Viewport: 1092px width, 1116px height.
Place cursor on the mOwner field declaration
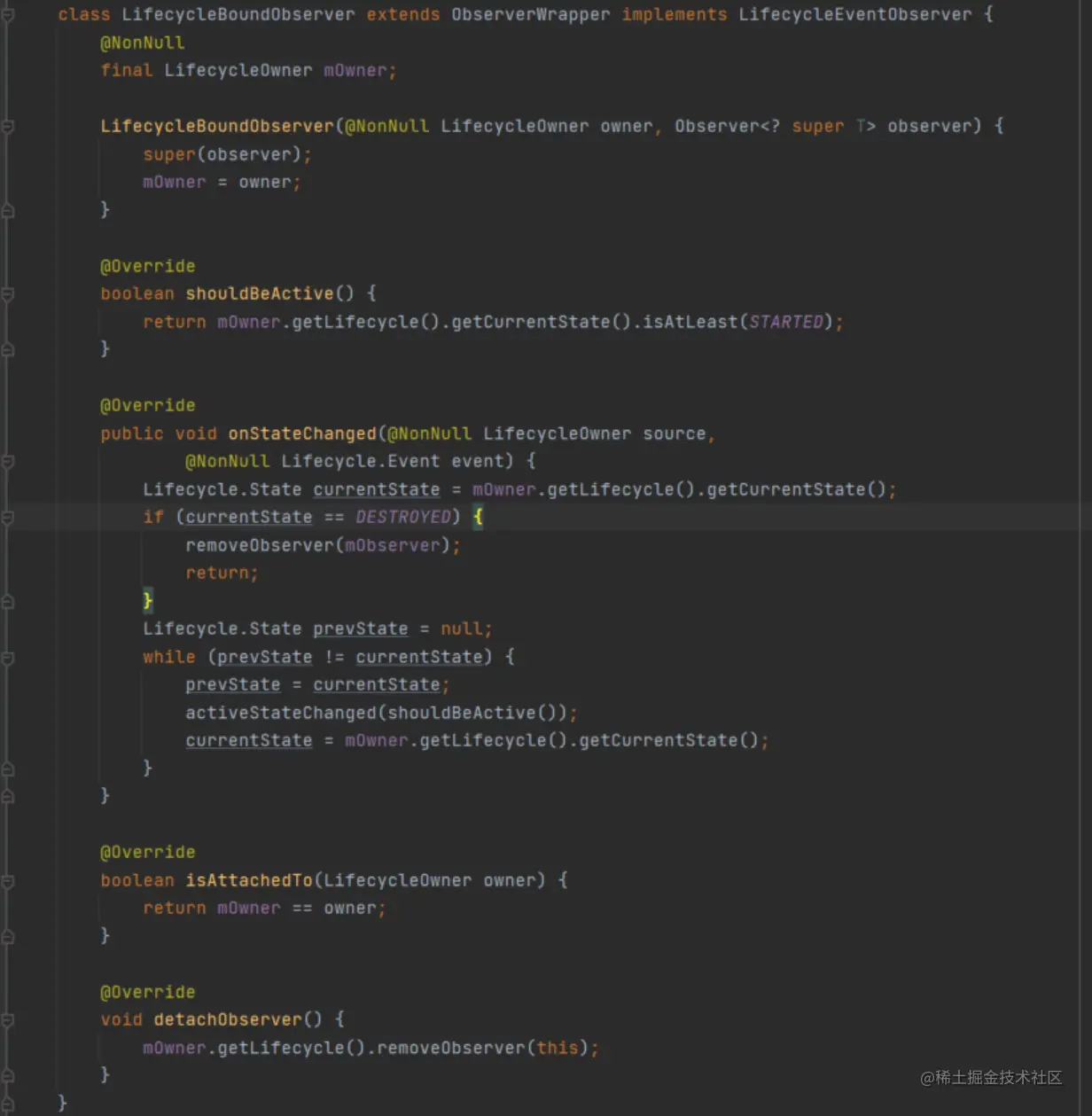point(358,70)
